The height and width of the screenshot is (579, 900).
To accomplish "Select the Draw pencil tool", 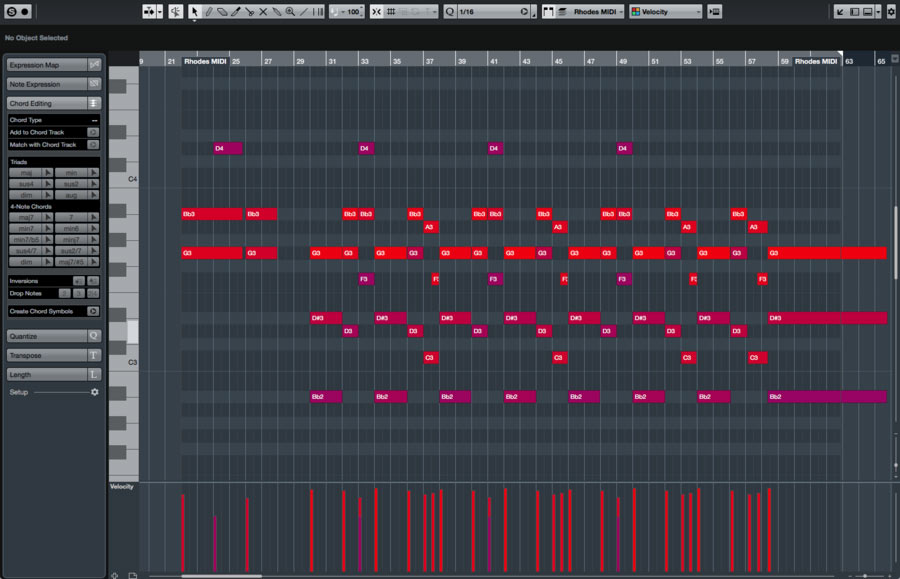I will 208,11.
